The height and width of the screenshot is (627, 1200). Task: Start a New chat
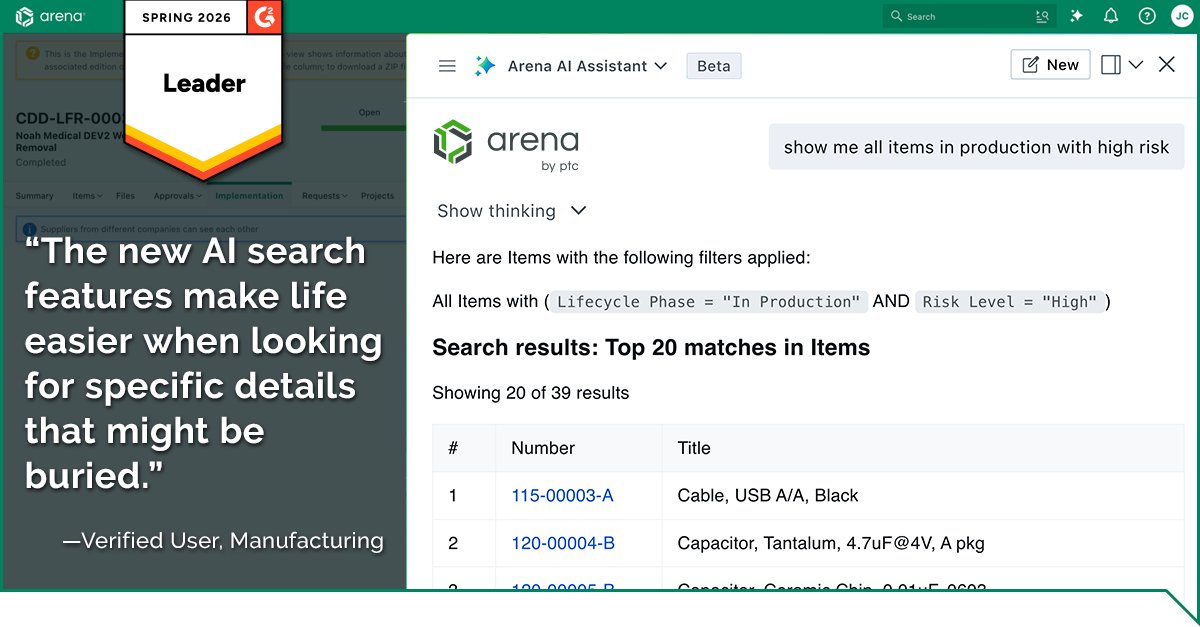coord(1050,65)
